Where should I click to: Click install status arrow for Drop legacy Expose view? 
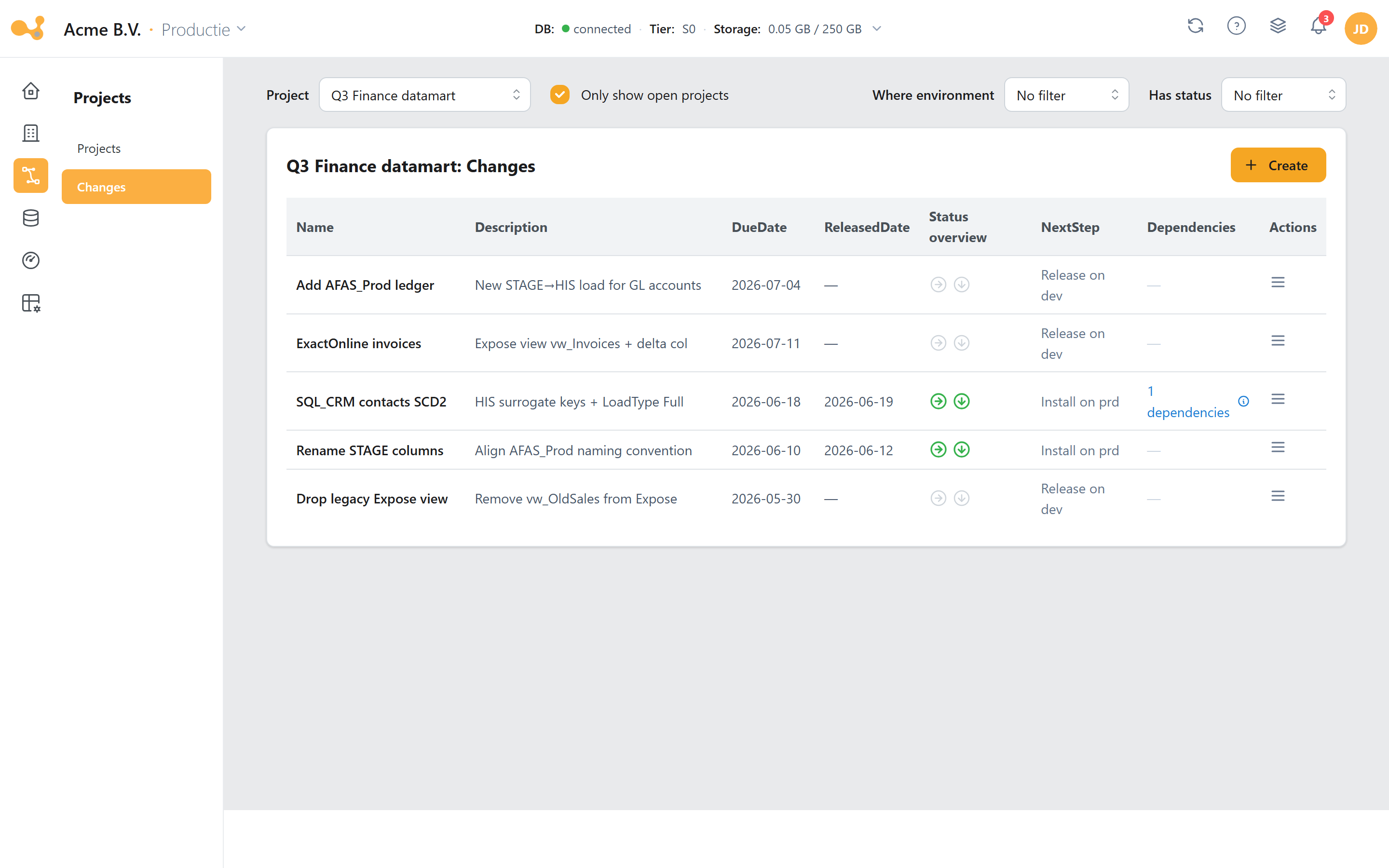961,498
